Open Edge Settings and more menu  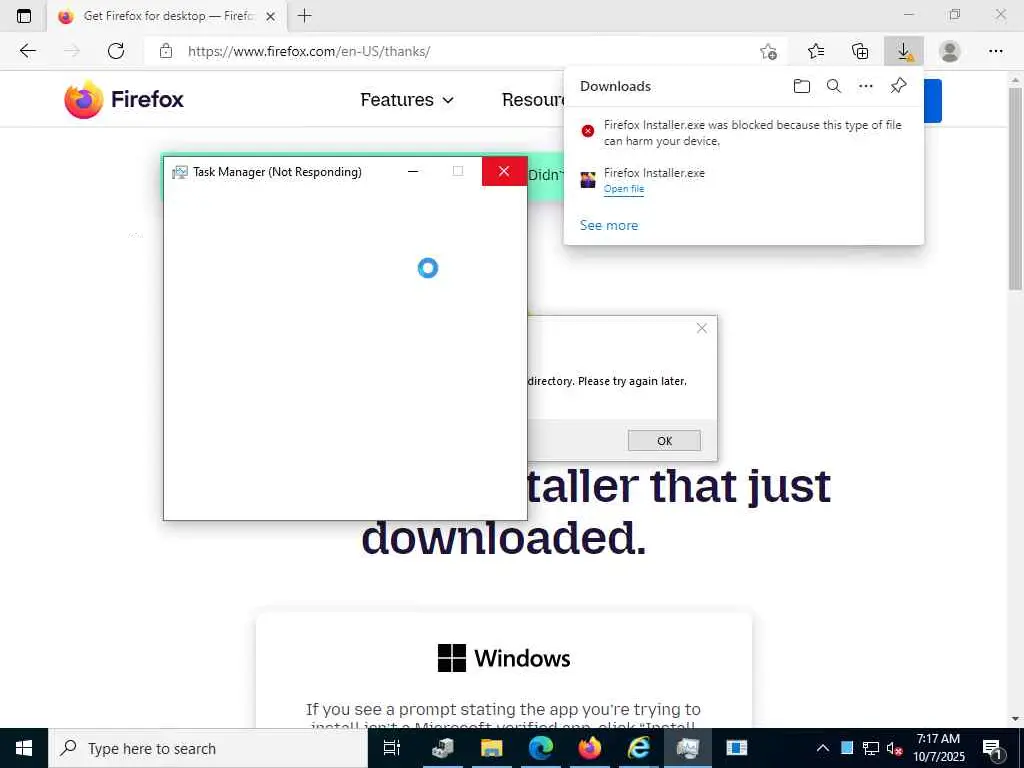(995, 51)
